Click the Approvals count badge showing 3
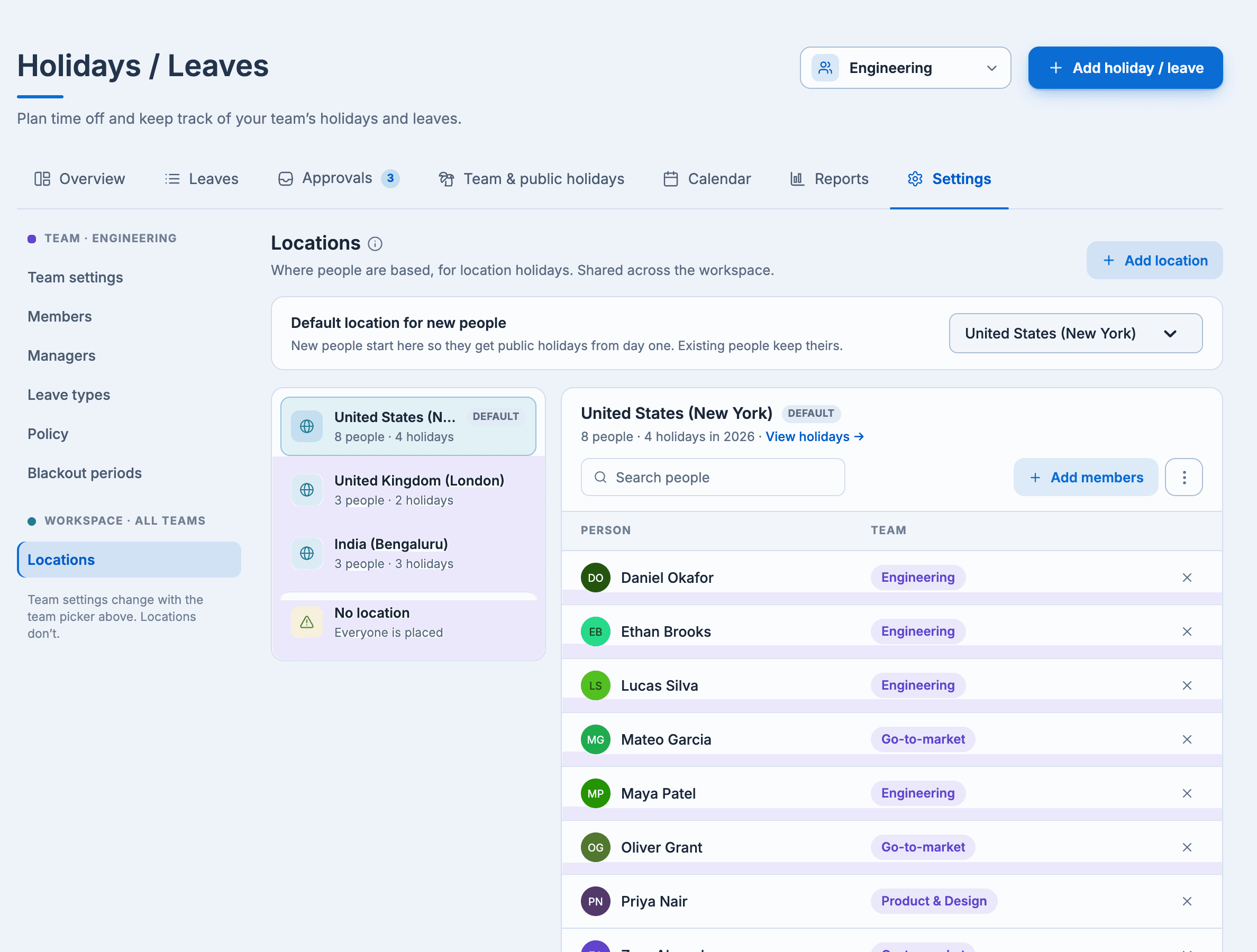 [390, 178]
